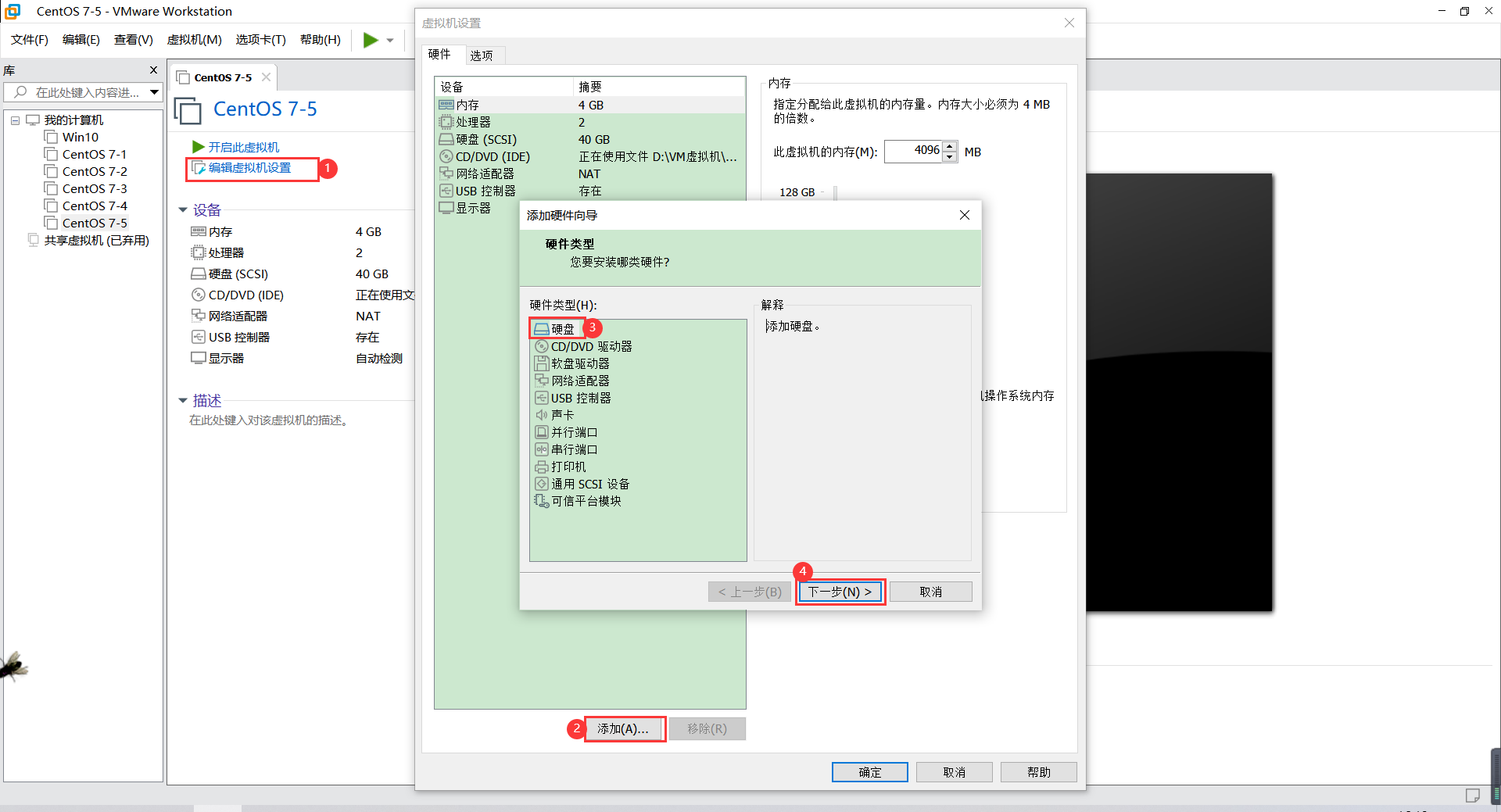Click the green power-on play button in toolbar
This screenshot has width=1501, height=812.
[x=371, y=40]
